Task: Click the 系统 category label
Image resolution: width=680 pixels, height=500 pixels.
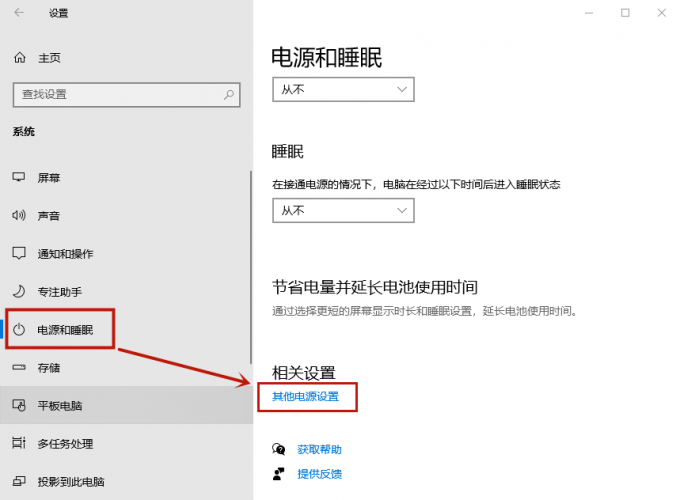Action: tap(23, 131)
